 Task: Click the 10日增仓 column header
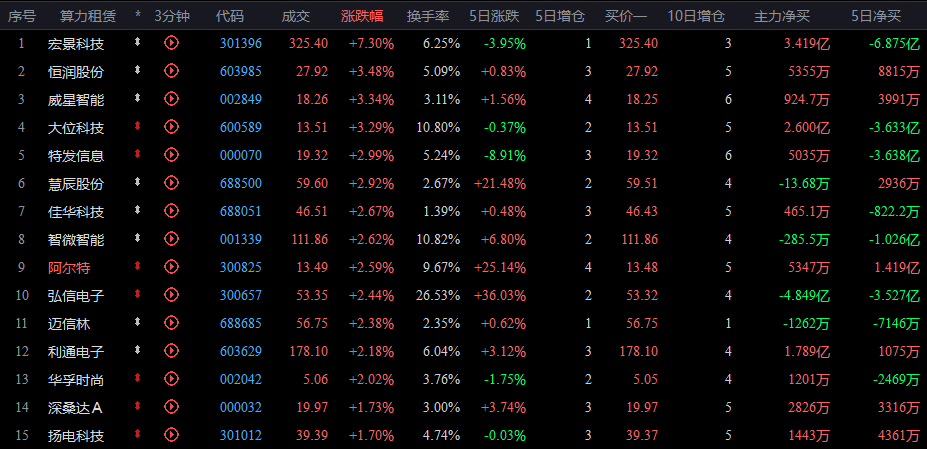pos(696,16)
